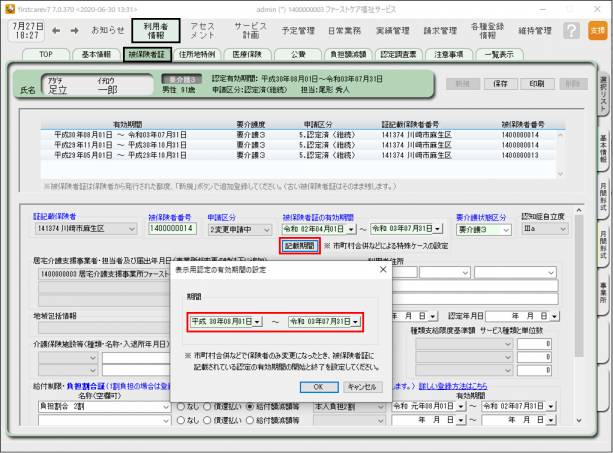Image resolution: width=613 pixels, height=453 pixels.
Task: Open the 請求管理 menu
Action: tap(440, 30)
